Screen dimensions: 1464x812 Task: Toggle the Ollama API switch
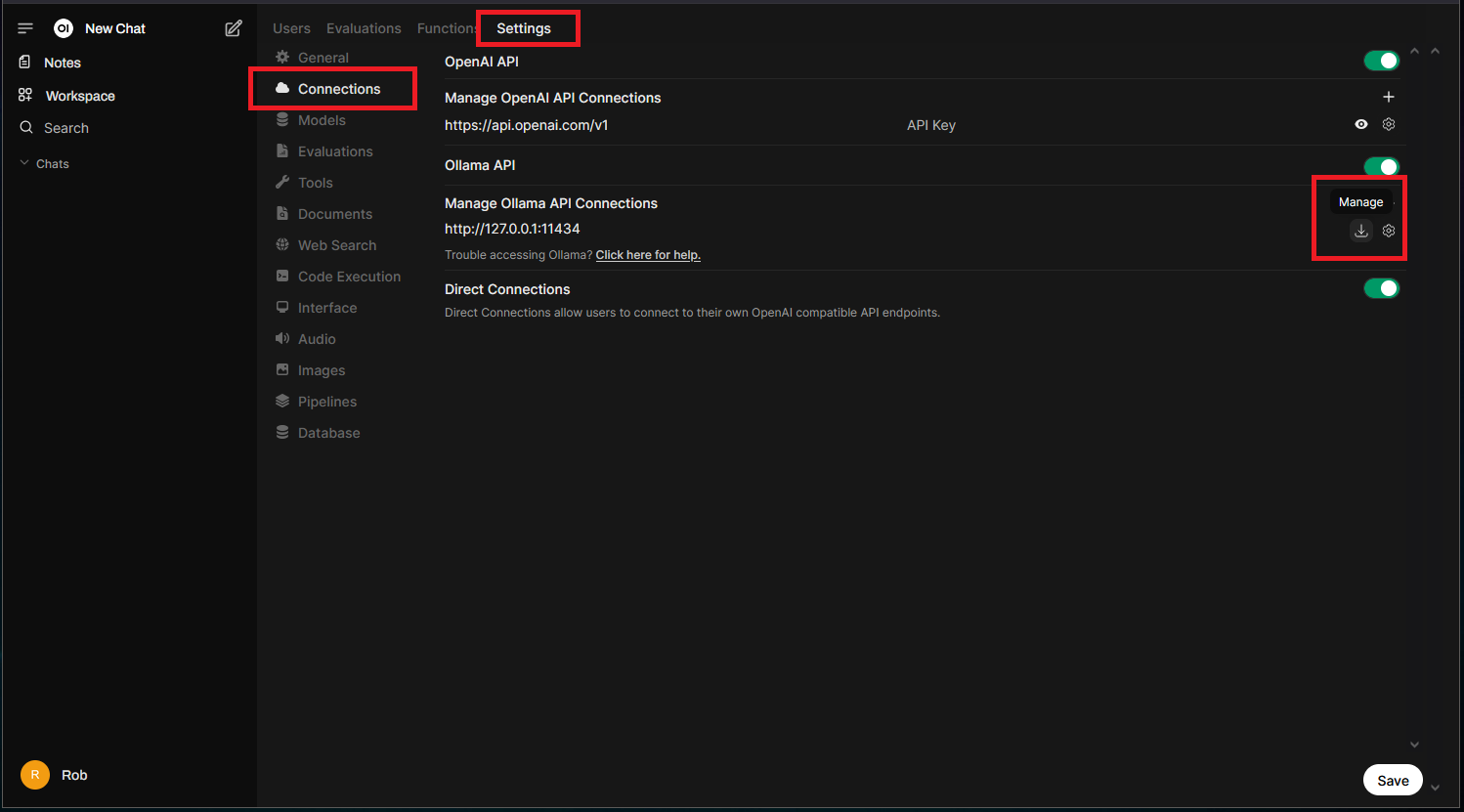(x=1382, y=167)
